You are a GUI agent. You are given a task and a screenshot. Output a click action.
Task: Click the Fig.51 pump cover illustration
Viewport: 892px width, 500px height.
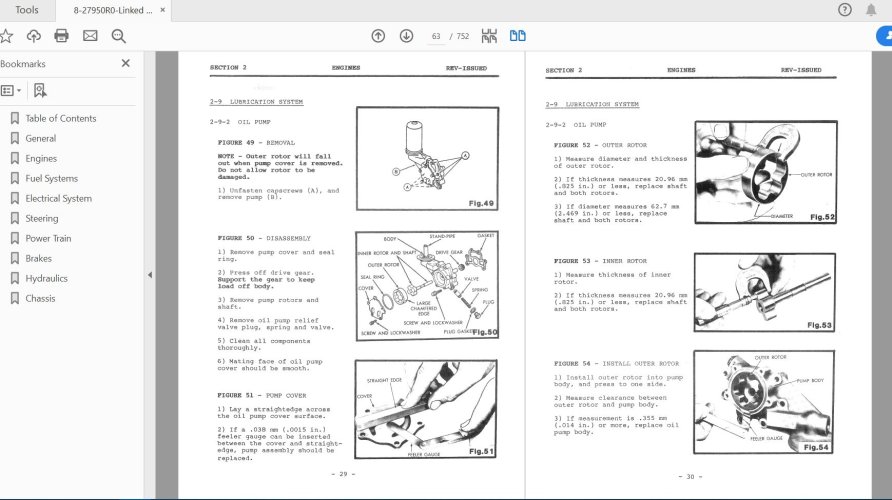coord(426,409)
